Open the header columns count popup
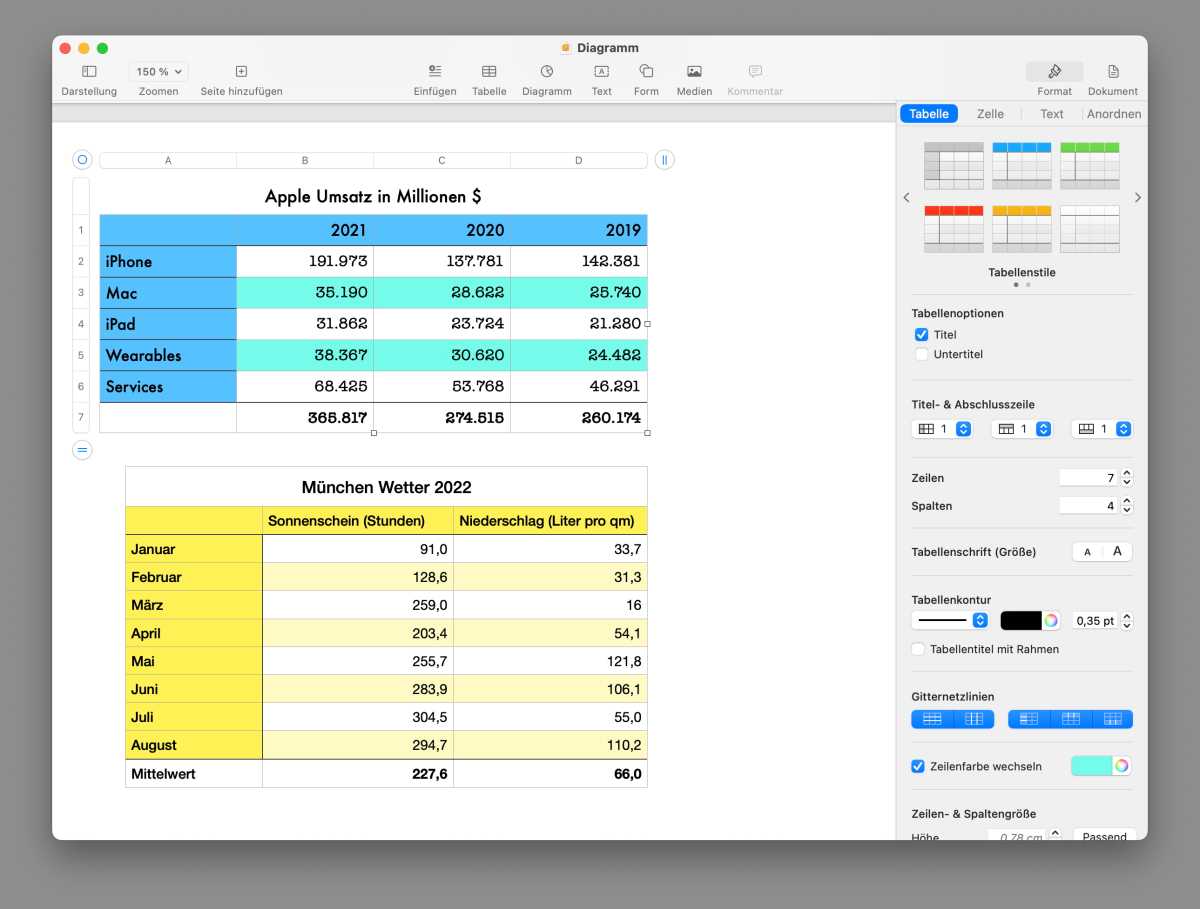Viewport: 1200px width, 909px height. [x=942, y=429]
